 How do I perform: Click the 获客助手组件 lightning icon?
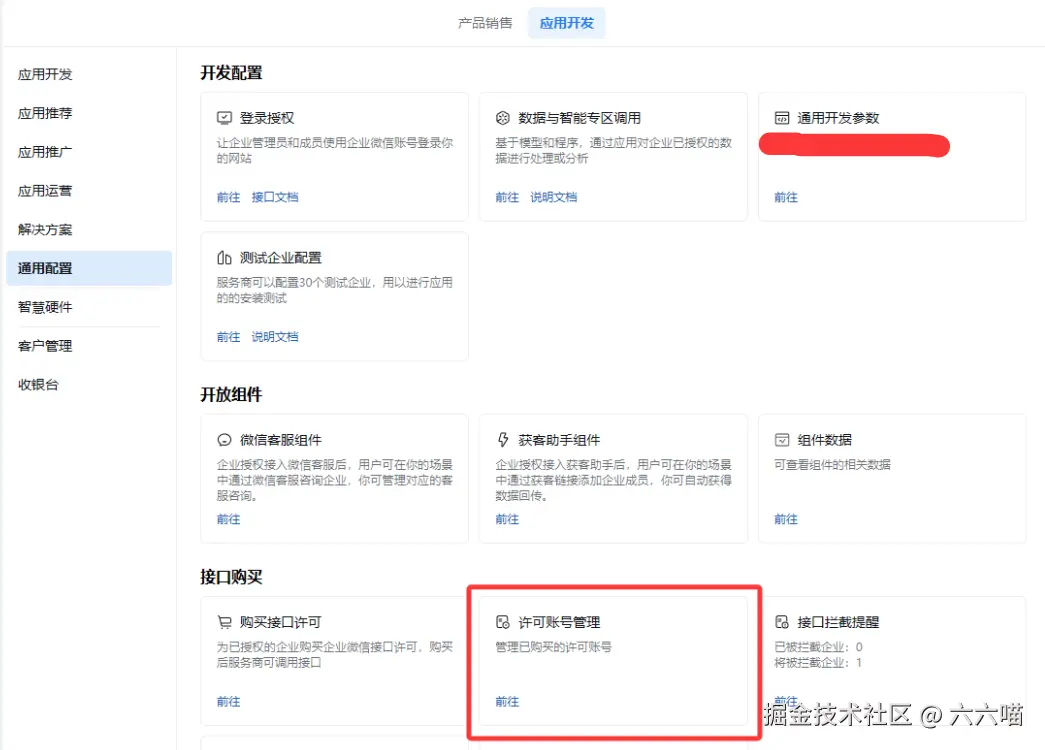click(503, 440)
